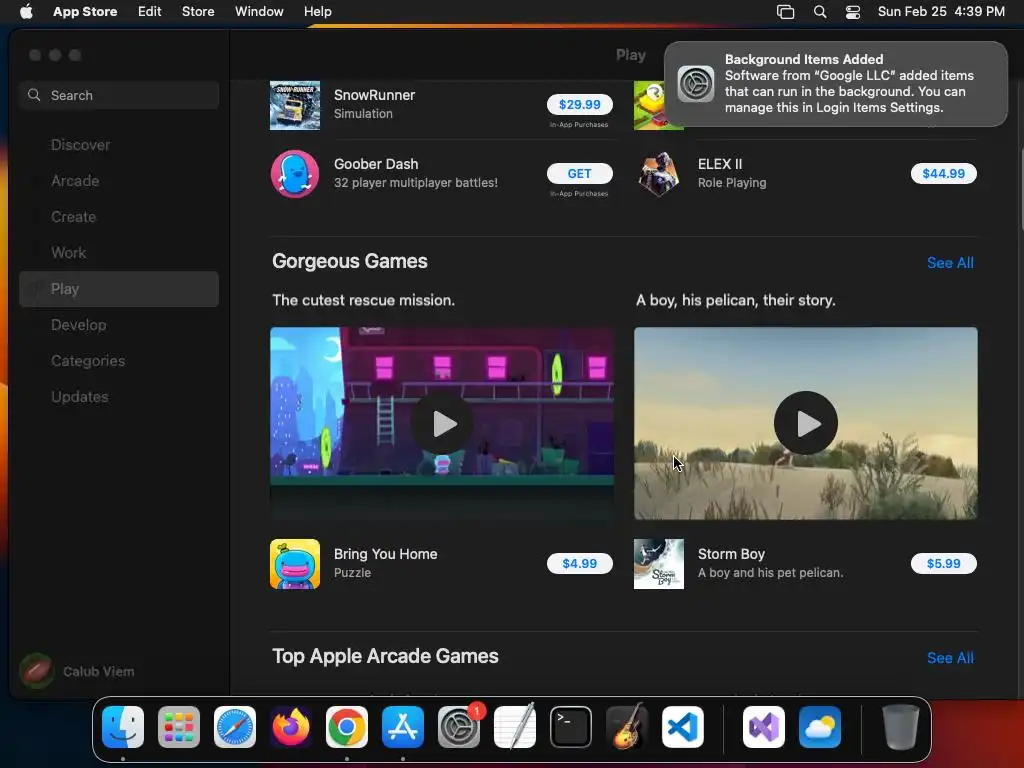Go to the Develop section
The image size is (1024, 768).
point(119,325)
